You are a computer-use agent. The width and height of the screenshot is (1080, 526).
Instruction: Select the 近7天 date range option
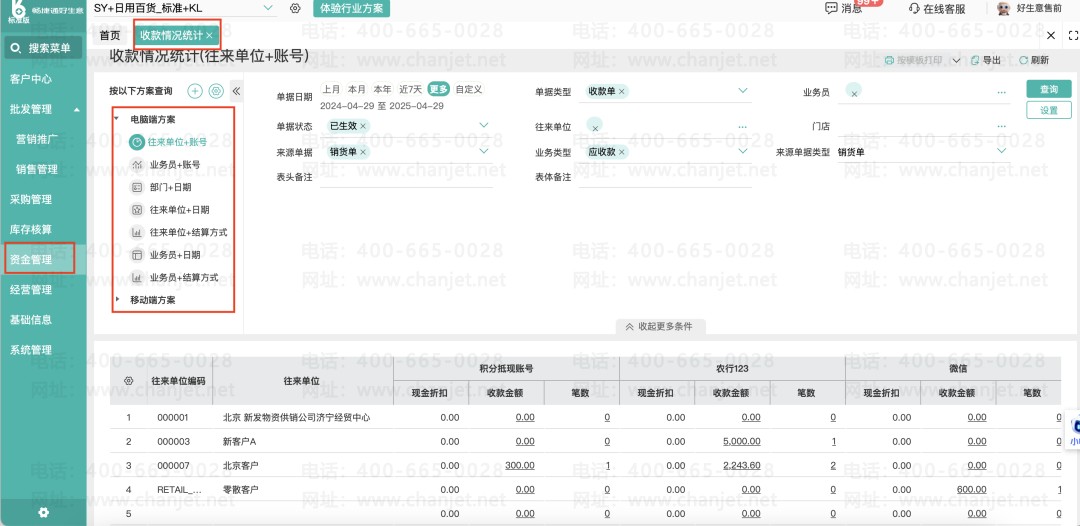pyautogui.click(x=411, y=90)
